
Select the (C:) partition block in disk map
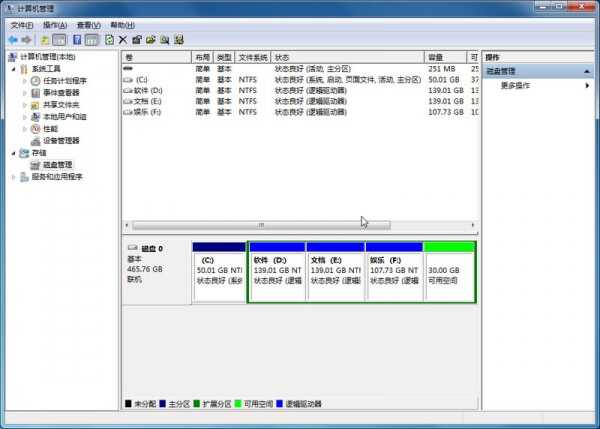[218, 275]
